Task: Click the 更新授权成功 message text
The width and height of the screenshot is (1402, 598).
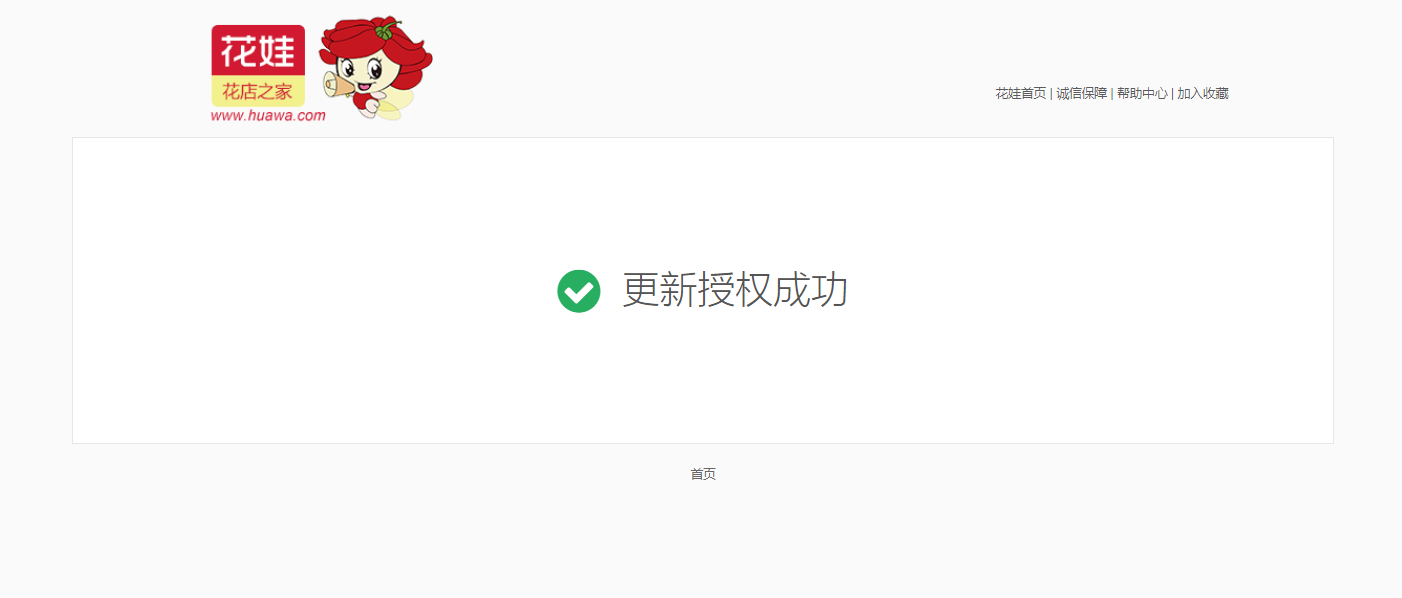Action: pos(735,291)
